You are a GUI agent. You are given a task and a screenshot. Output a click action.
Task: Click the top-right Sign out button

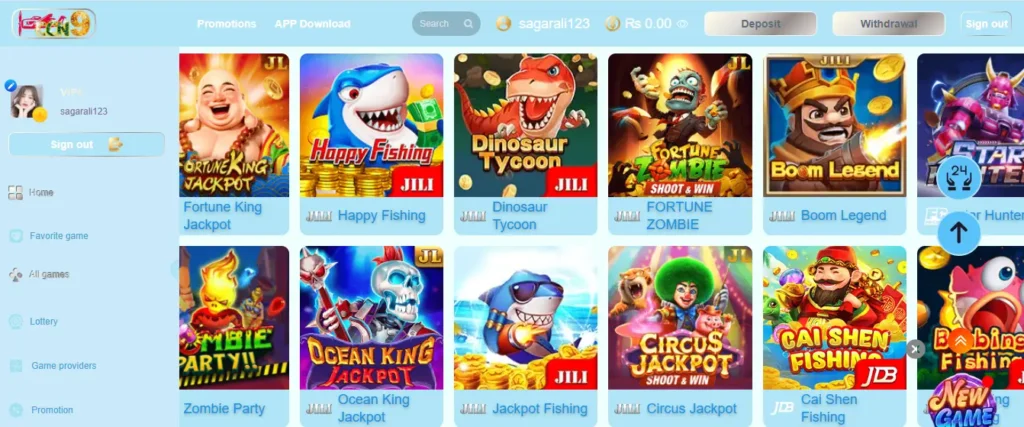pos(986,24)
